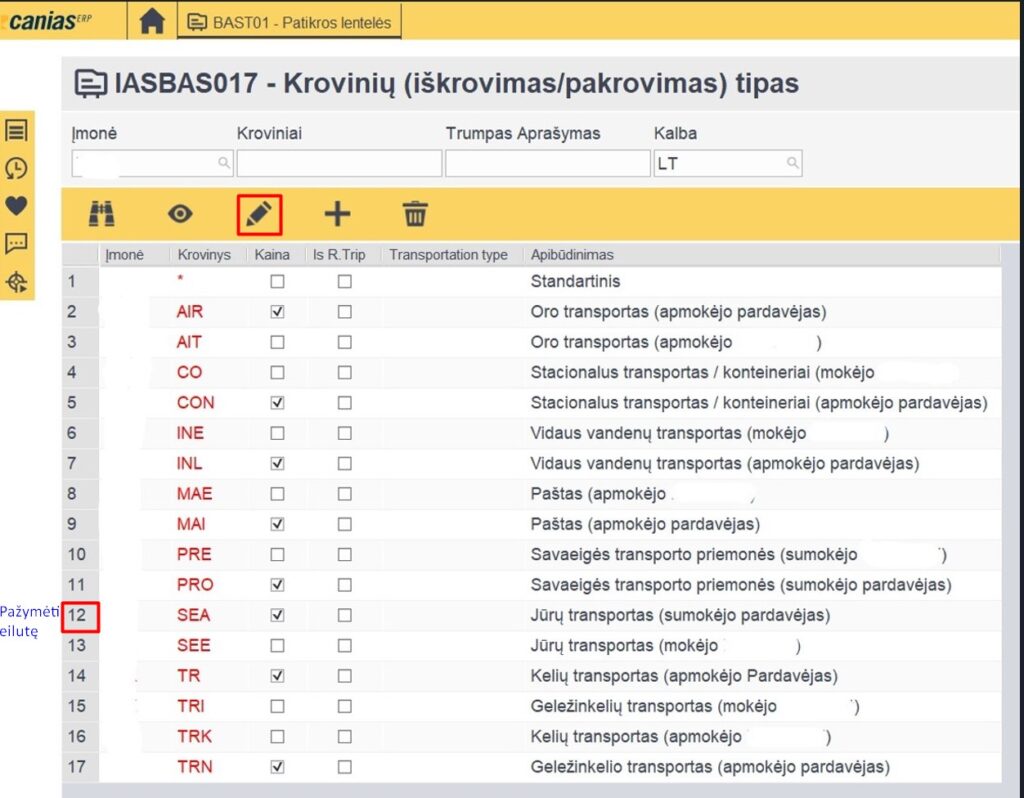Click the pencil edit icon
Image resolution: width=1024 pixels, height=798 pixels.
pos(259,213)
